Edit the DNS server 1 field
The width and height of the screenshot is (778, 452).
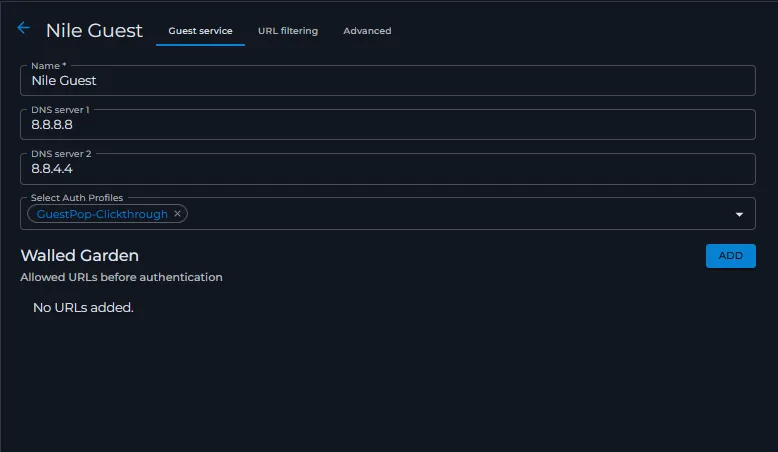point(388,125)
